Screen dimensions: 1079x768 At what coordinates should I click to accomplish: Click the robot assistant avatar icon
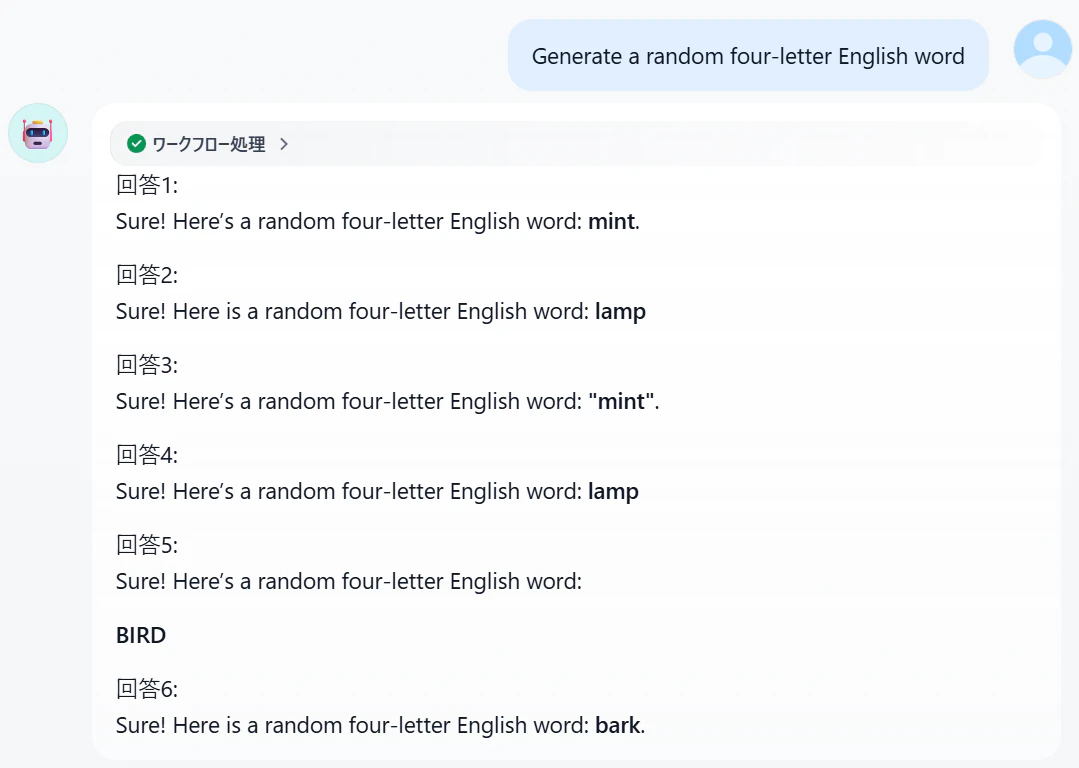tap(38, 133)
